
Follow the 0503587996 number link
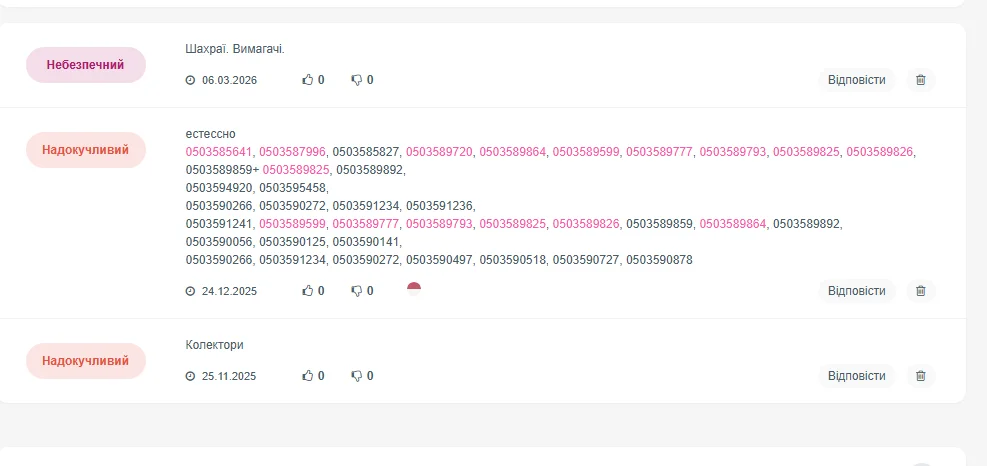[x=292, y=152]
